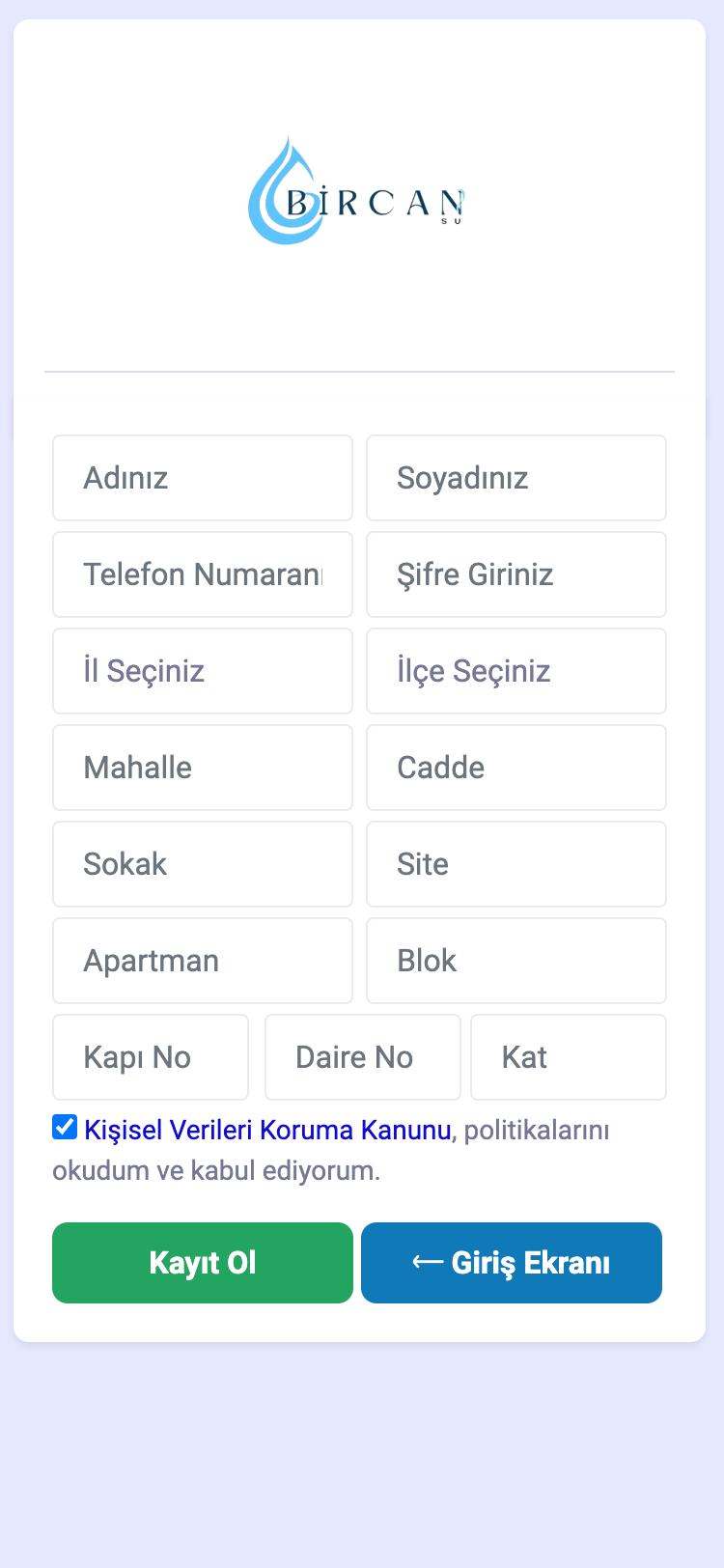The width and height of the screenshot is (724, 1568).
Task: Select the Şifre Giriniz password field
Action: pyautogui.click(x=516, y=574)
